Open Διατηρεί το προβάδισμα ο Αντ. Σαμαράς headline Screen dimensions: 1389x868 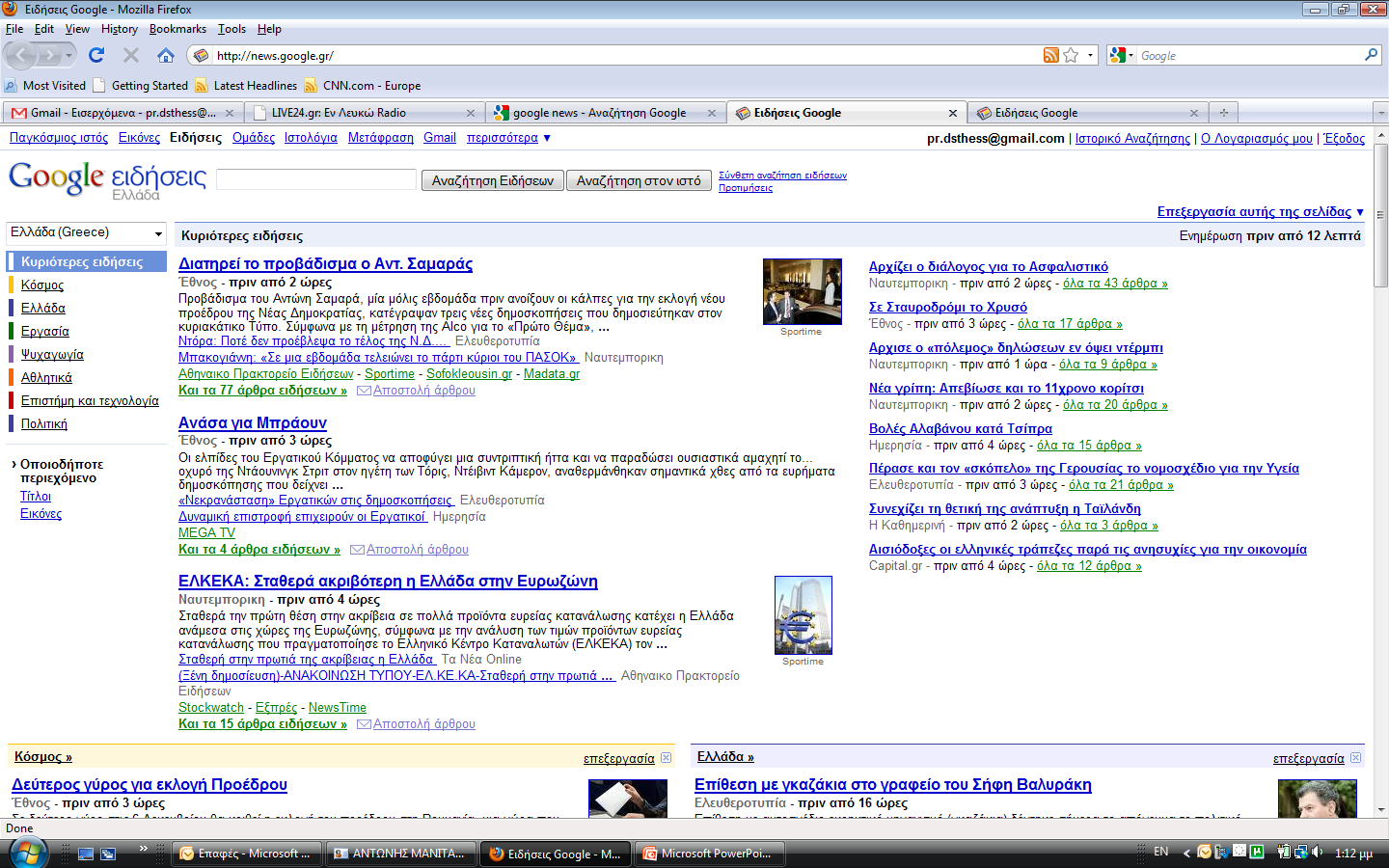click(325, 264)
